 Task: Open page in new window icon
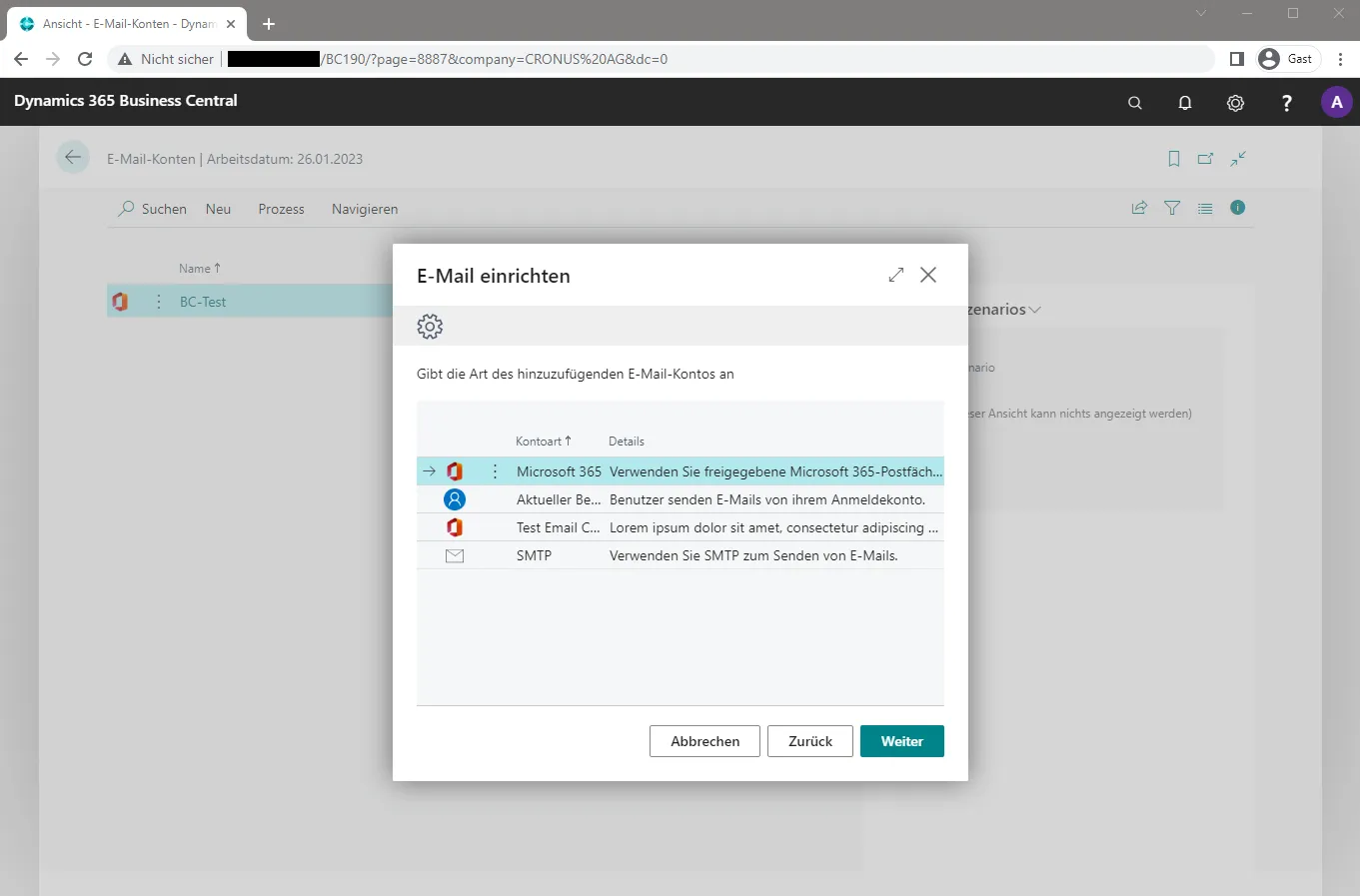coord(1206,159)
